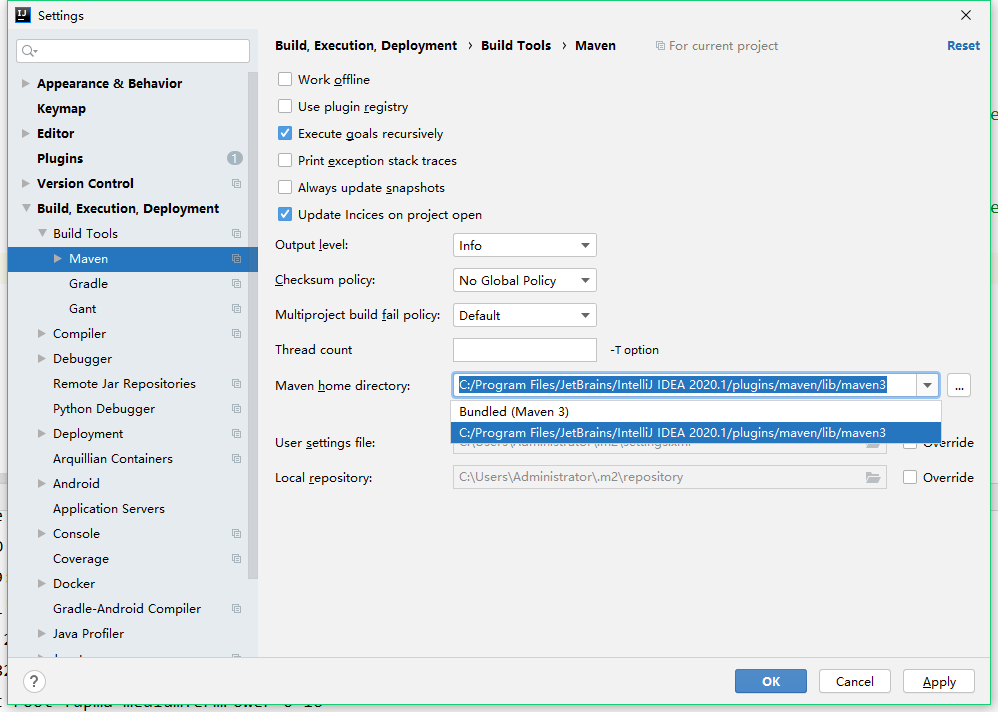Enable Print exception stack traces
Viewport: 998px width, 712px height.
click(285, 160)
